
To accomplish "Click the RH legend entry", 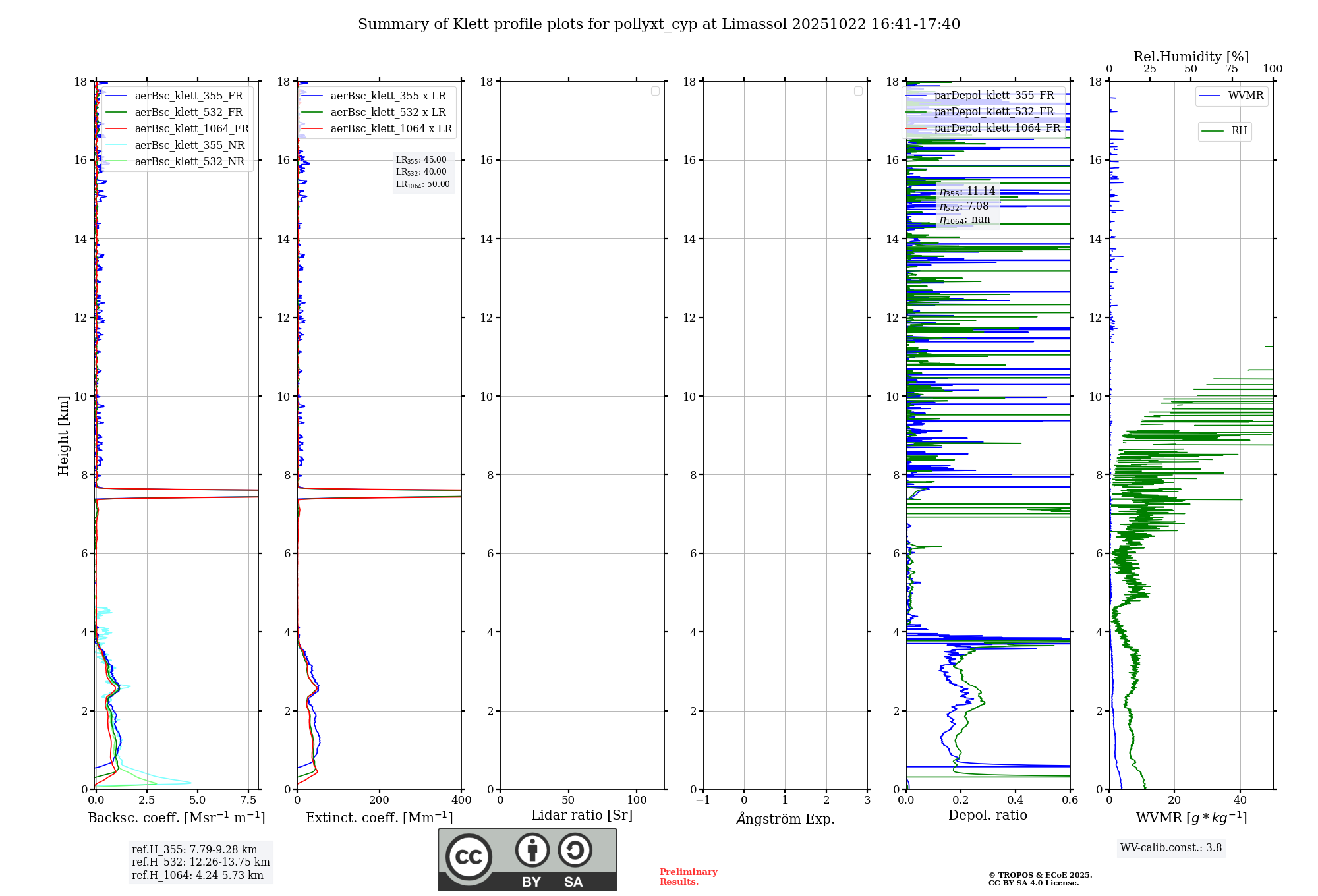I will [1238, 131].
